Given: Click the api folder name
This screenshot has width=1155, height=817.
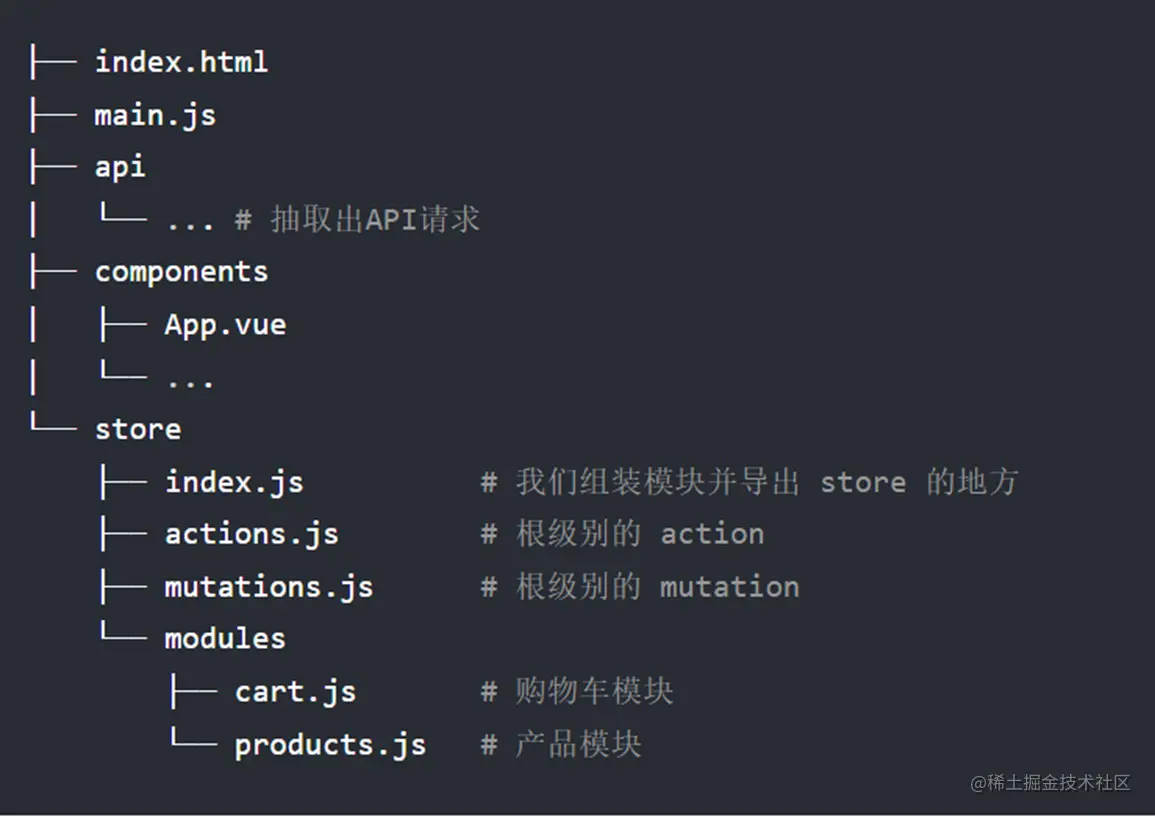Looking at the screenshot, I should point(120,167).
